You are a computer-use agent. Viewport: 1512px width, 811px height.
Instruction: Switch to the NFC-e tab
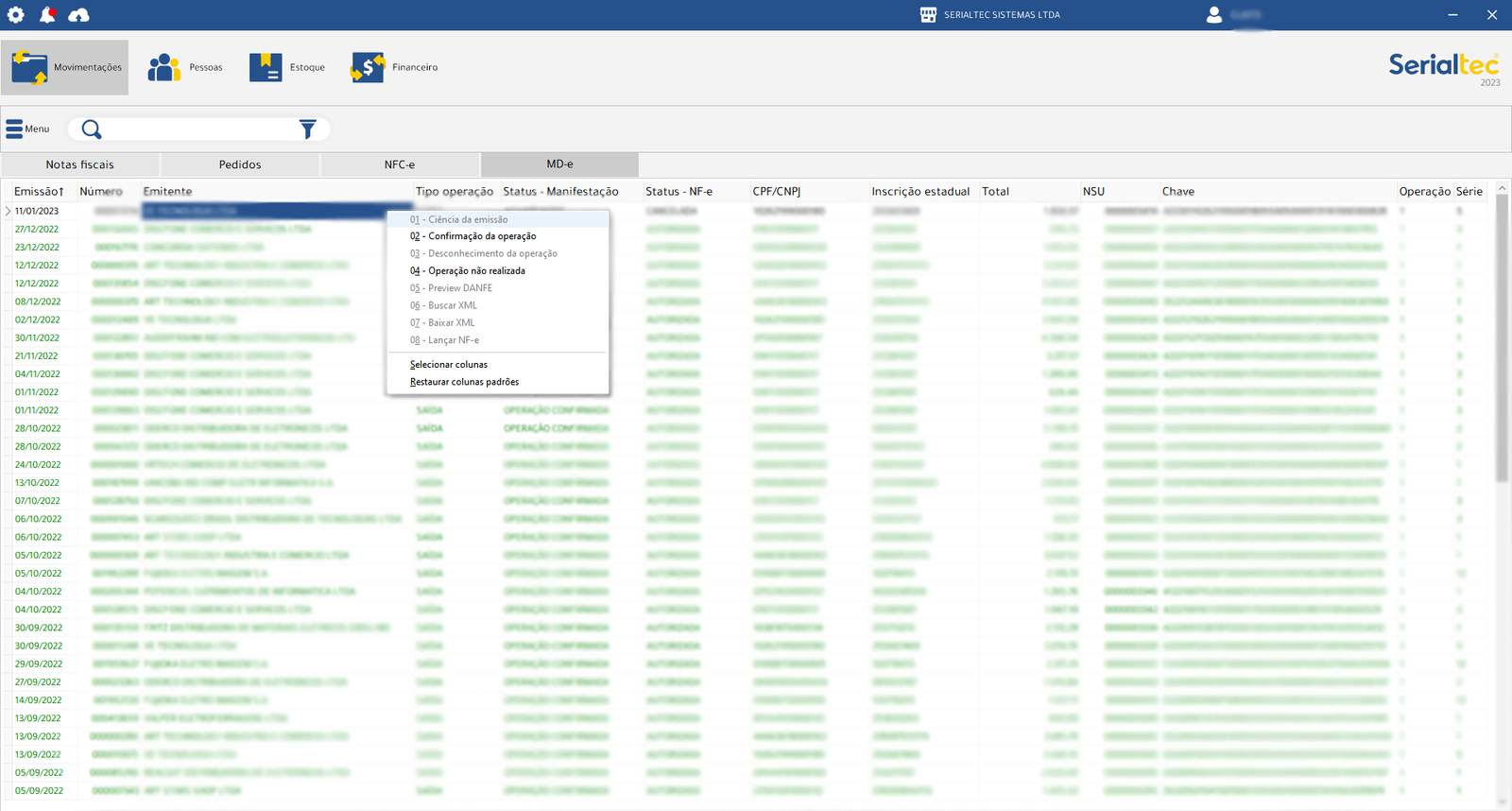click(400, 164)
